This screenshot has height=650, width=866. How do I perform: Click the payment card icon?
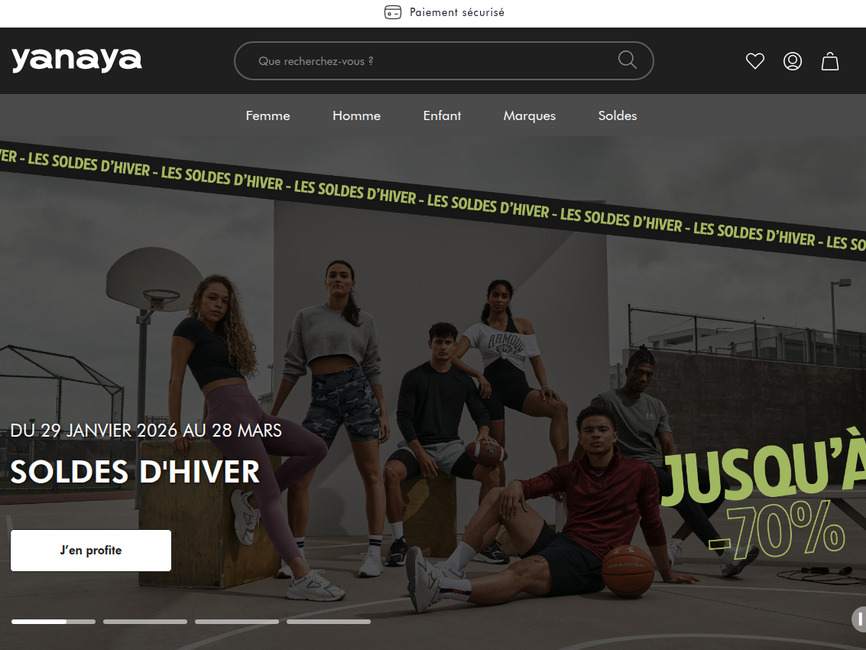coord(391,11)
